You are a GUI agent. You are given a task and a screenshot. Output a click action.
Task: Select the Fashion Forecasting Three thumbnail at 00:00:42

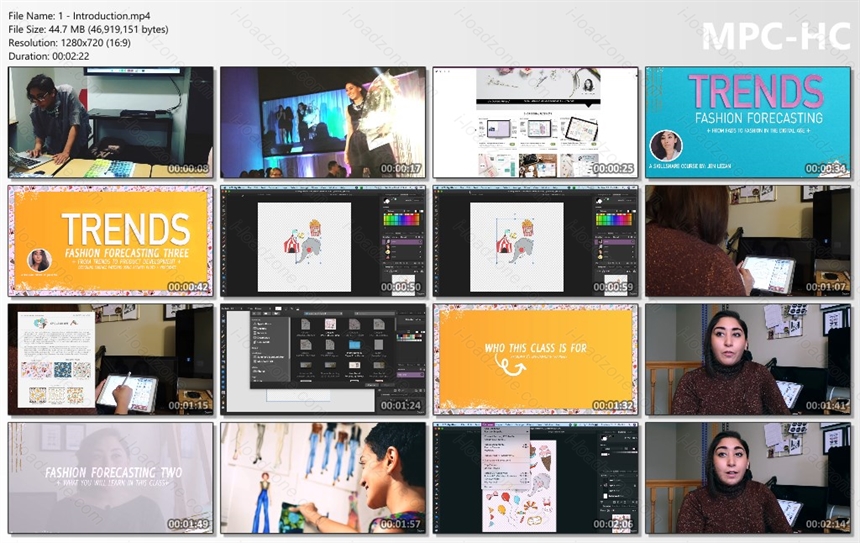(x=111, y=241)
